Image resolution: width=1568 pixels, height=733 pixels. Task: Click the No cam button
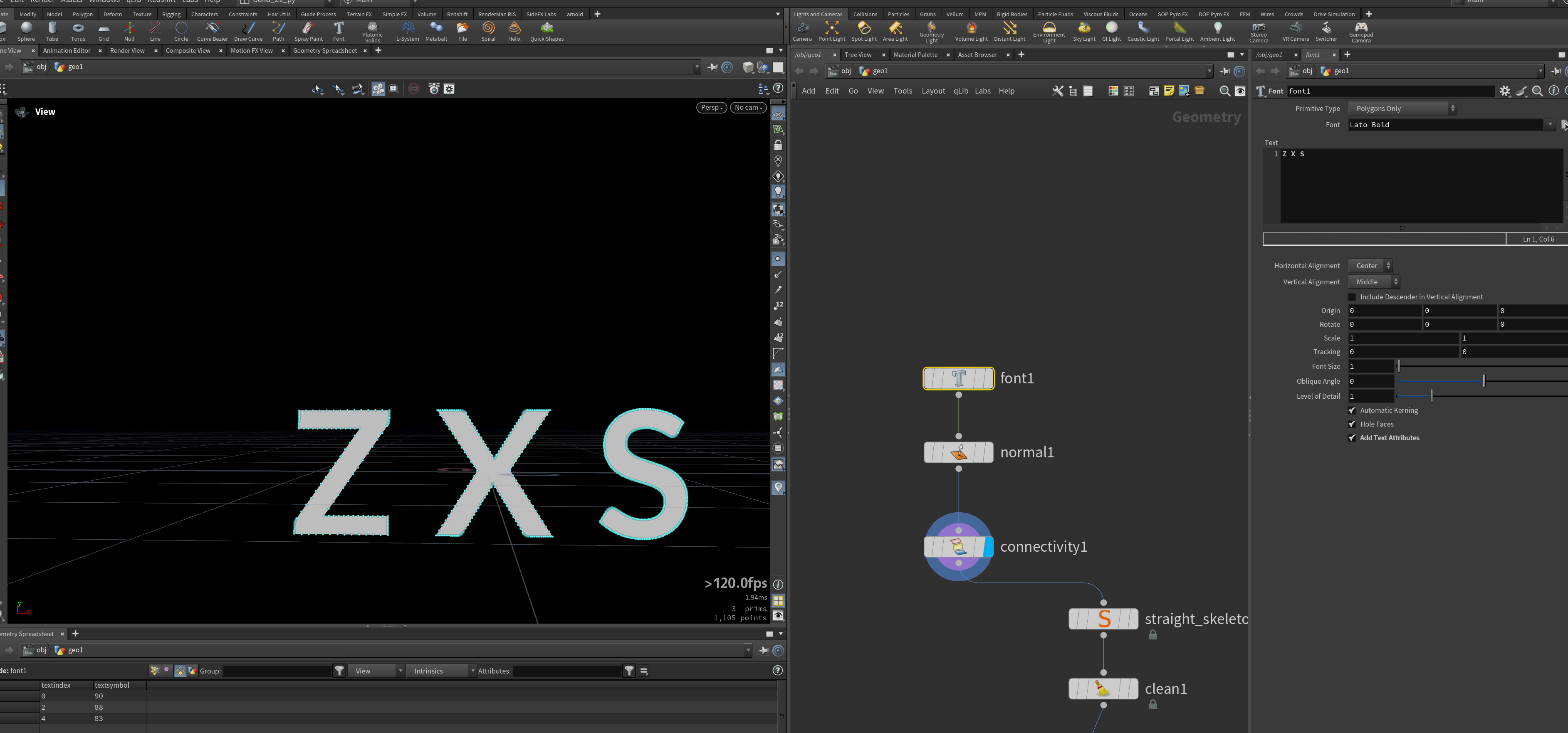[x=748, y=108]
